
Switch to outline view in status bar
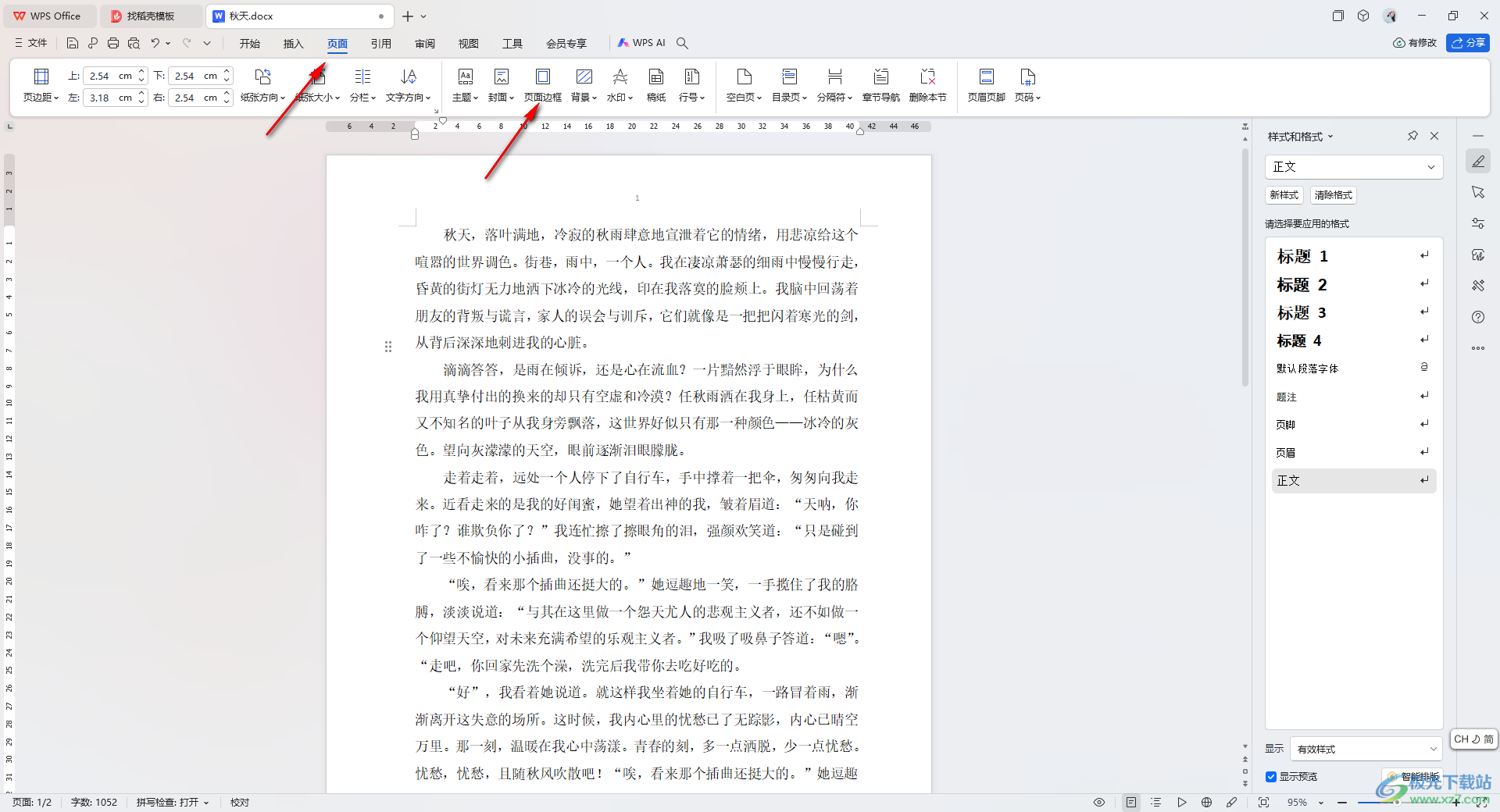pos(1156,802)
